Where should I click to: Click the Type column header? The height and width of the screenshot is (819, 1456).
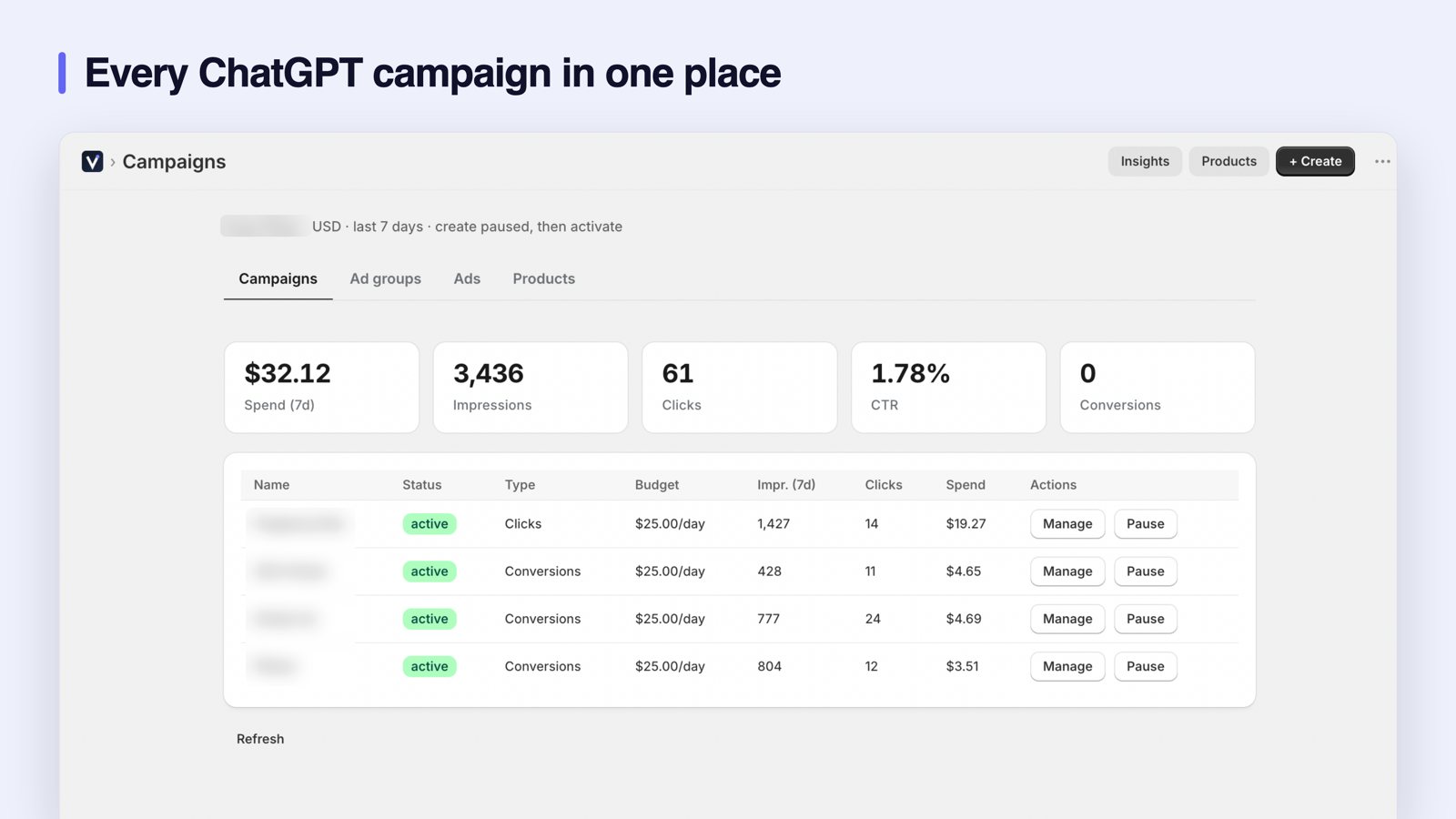[520, 485]
